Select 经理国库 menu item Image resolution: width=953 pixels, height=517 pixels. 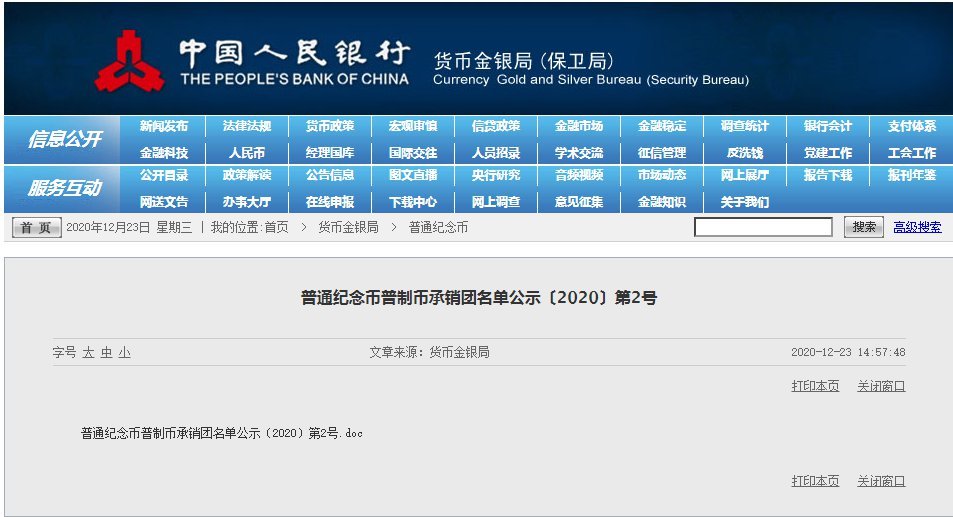(330, 152)
